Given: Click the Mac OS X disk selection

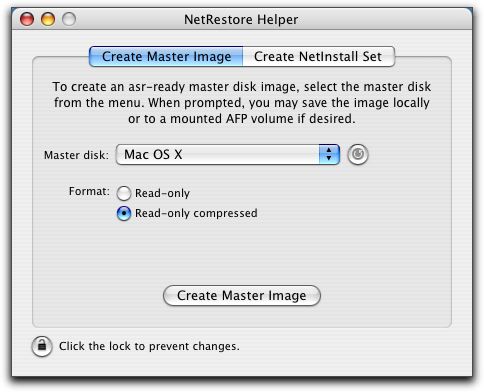Looking at the screenshot, I should pyautogui.click(x=153, y=154).
